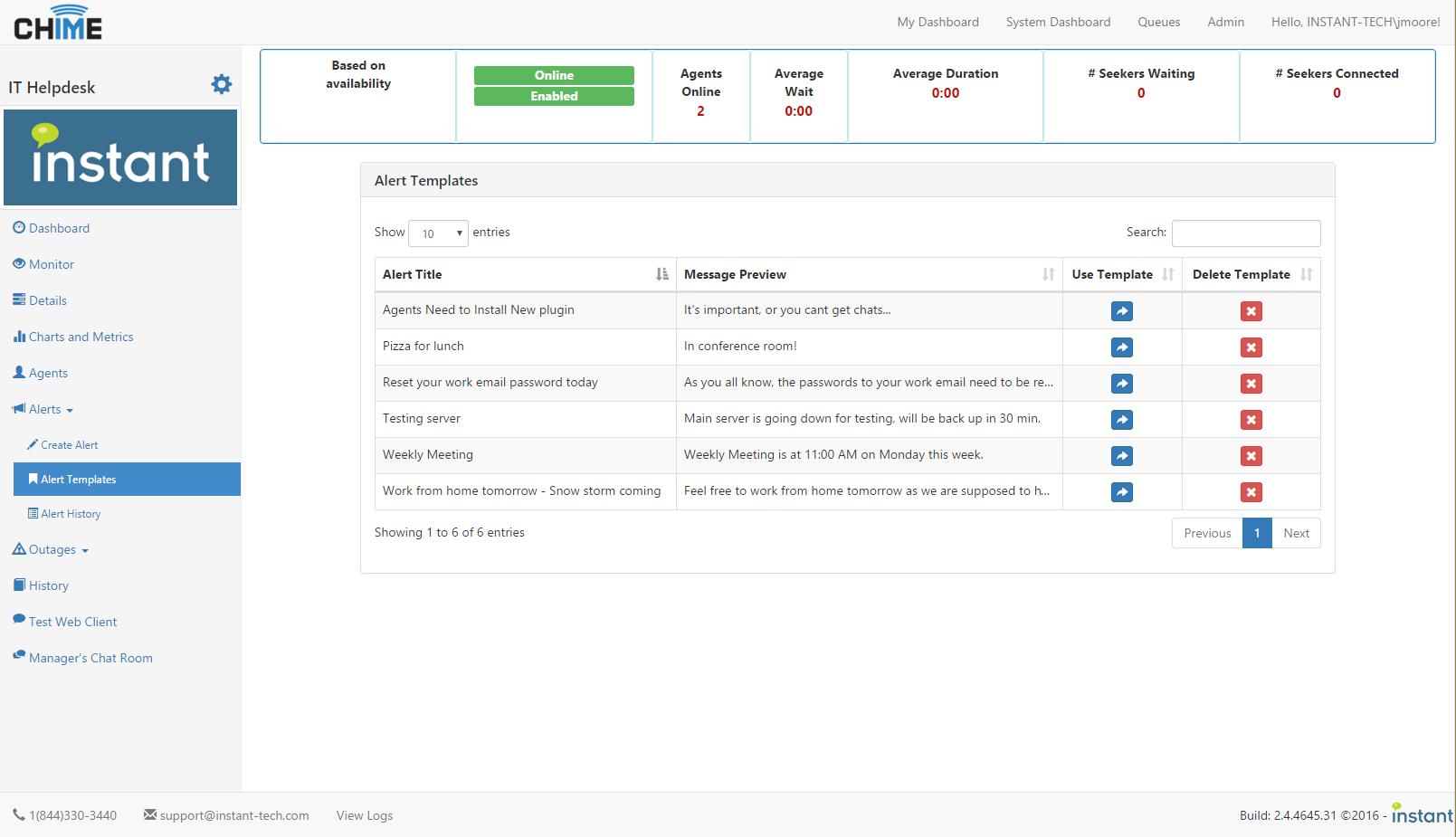The image size is (1456, 837).
Task: Open Admin in top navigation
Action: [x=1225, y=22]
